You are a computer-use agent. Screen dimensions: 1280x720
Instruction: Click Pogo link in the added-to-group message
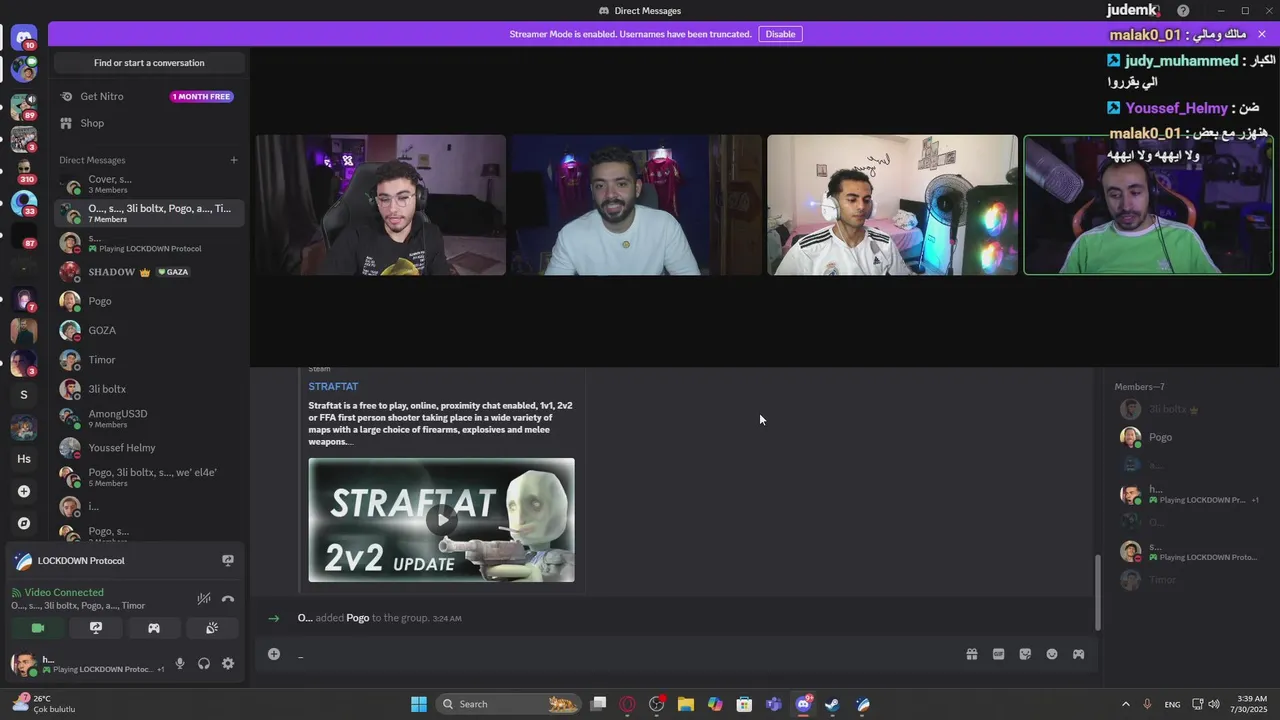point(358,618)
